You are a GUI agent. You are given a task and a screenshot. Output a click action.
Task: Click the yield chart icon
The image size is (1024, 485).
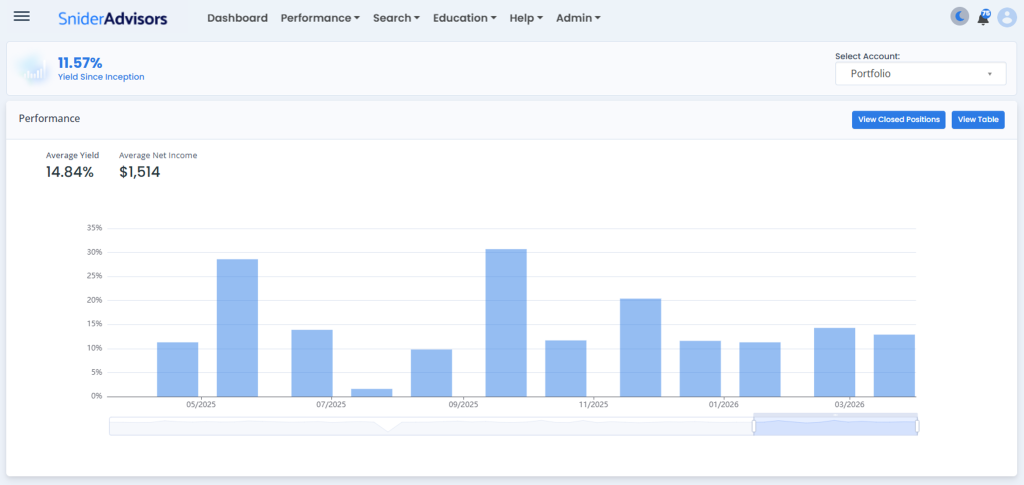(x=33, y=70)
